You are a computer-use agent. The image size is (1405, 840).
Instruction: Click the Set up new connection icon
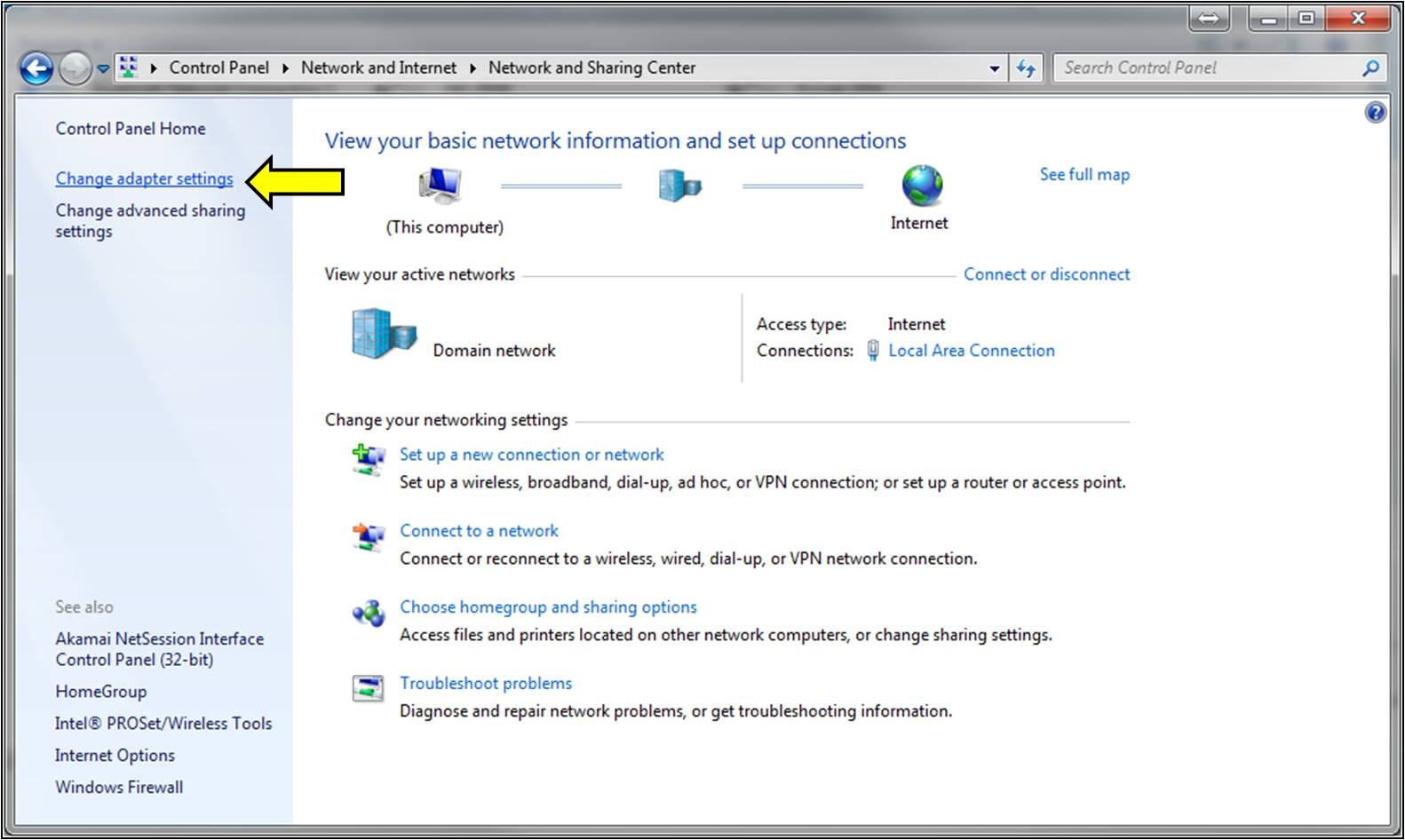coord(368,460)
